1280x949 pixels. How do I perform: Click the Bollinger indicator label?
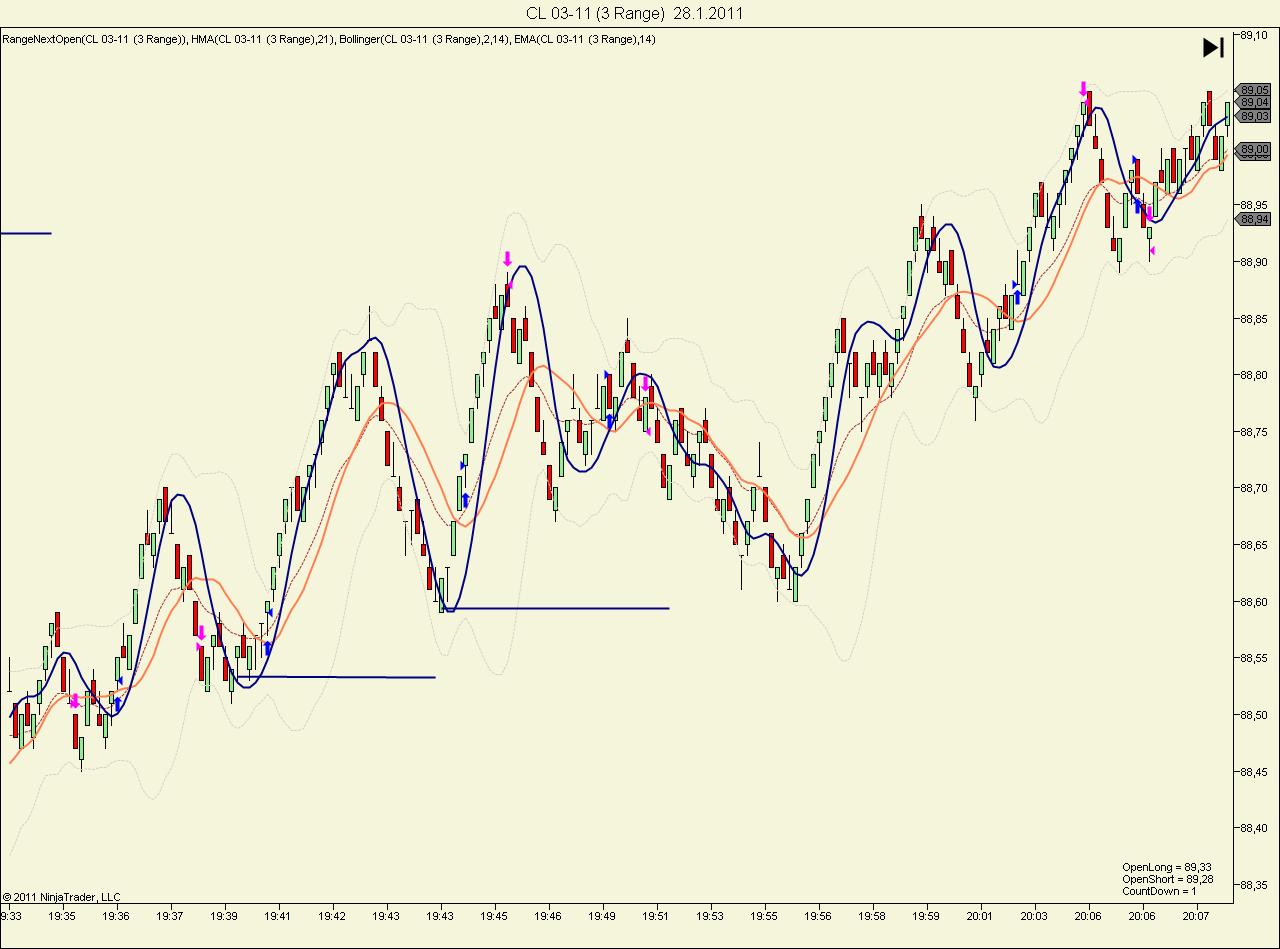coord(426,39)
